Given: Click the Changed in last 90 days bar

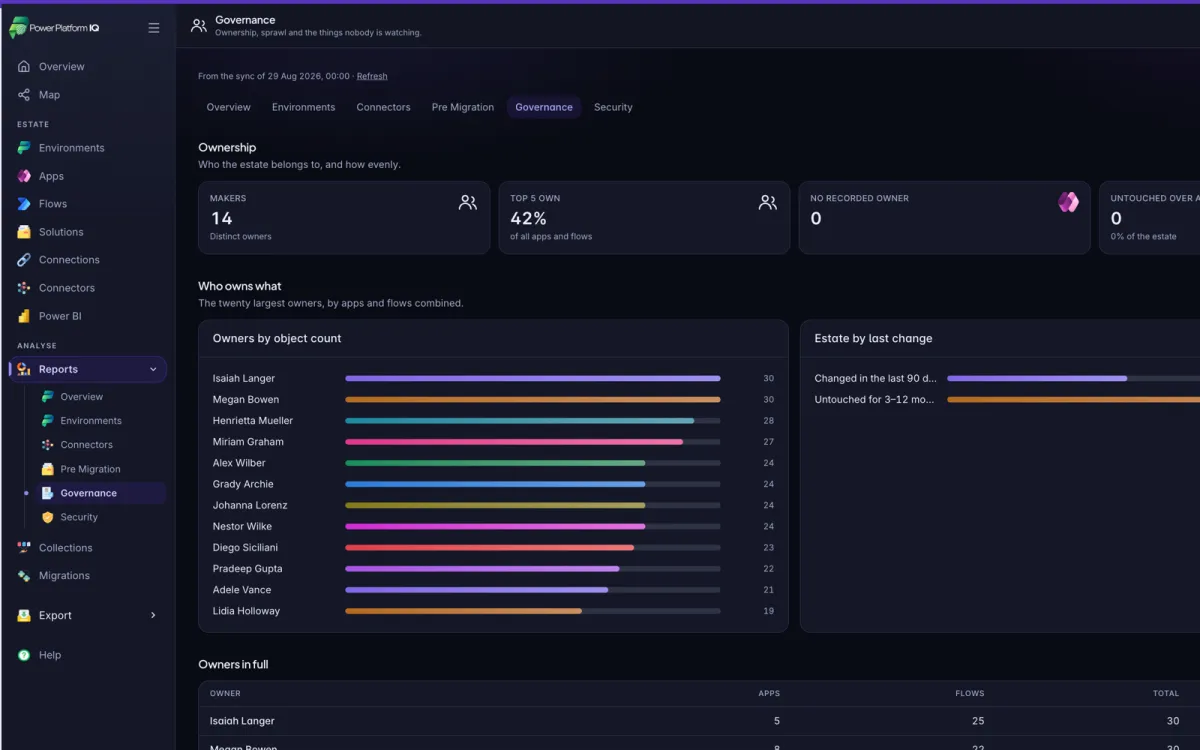Looking at the screenshot, I should click(x=1037, y=378).
